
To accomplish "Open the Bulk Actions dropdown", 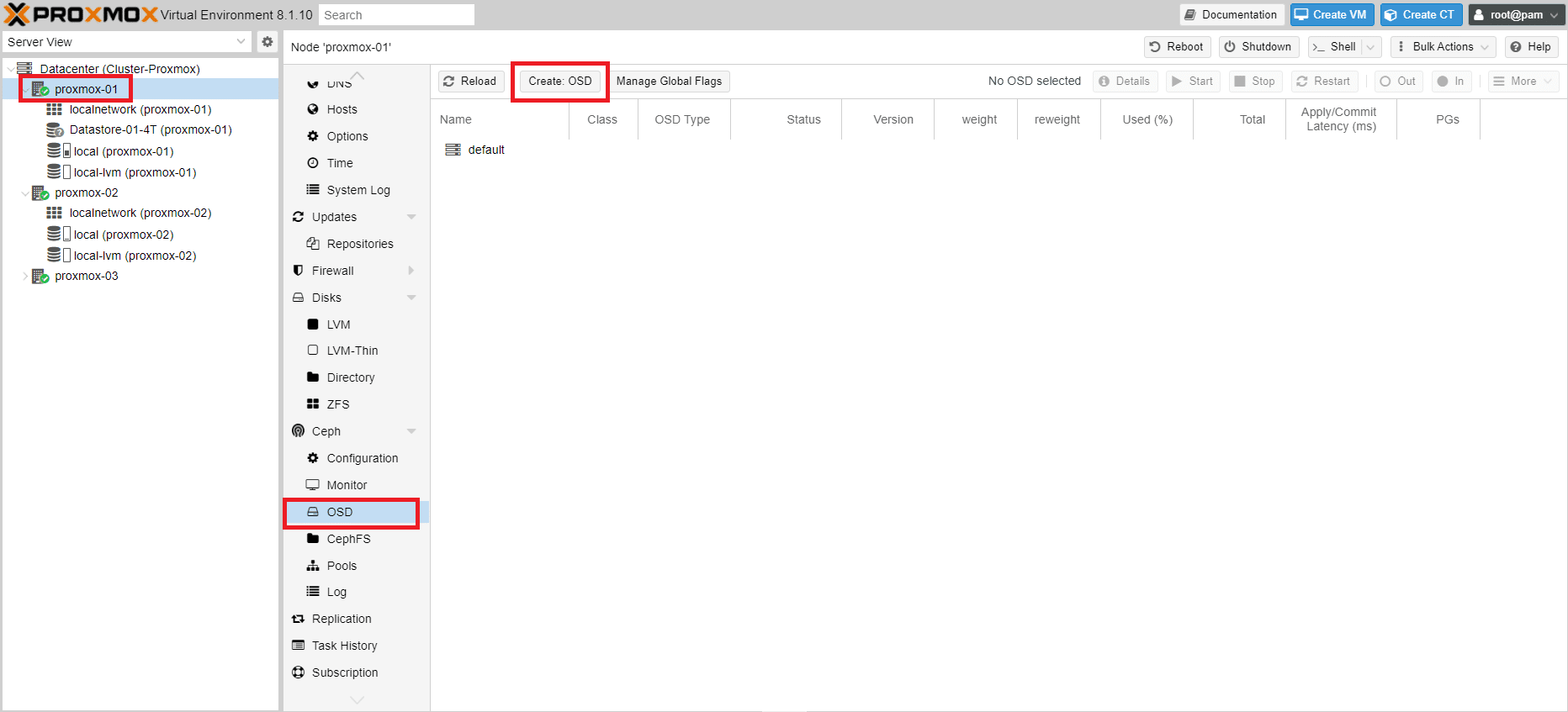I will (1443, 47).
